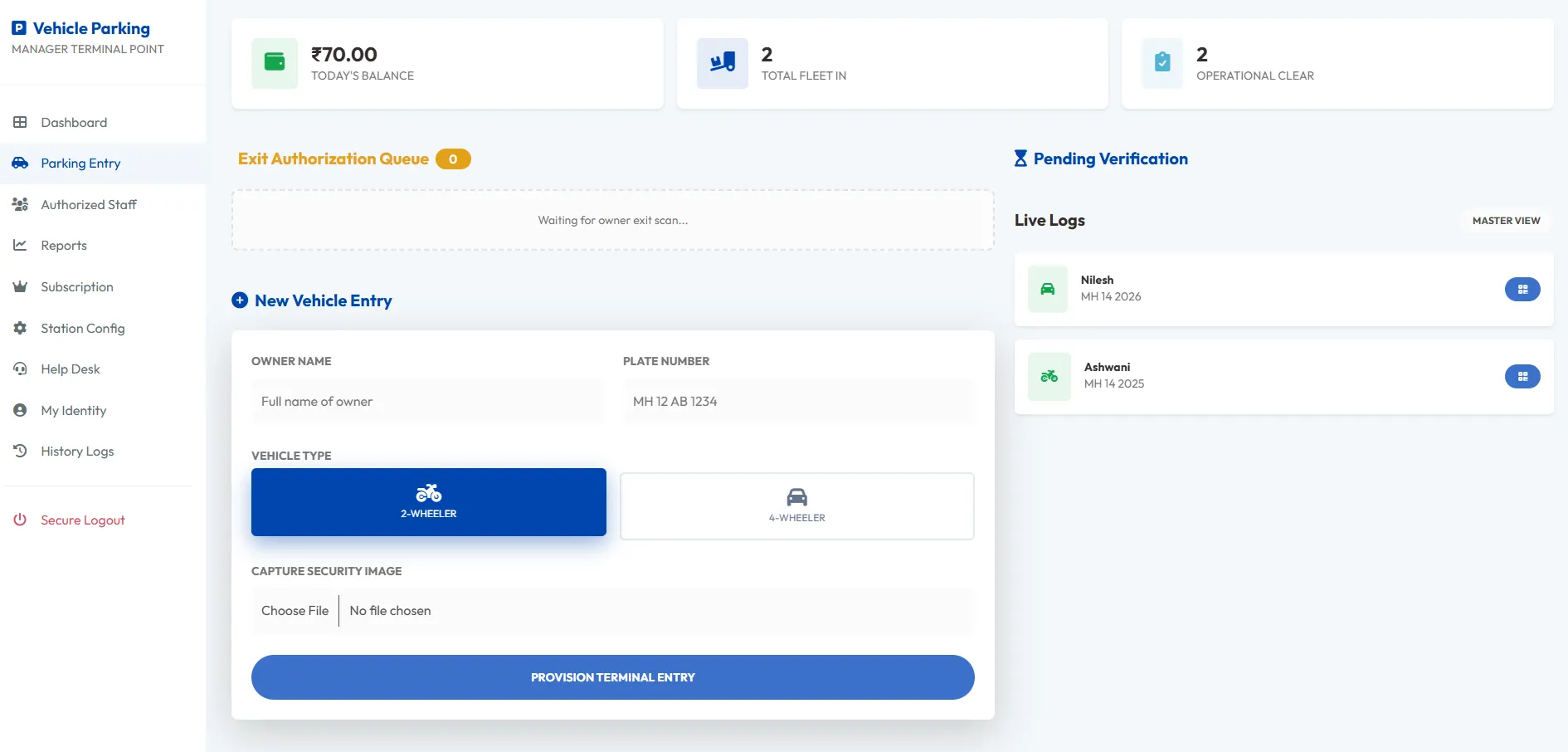Click the Total Fleet In parking icon

[x=722, y=63]
